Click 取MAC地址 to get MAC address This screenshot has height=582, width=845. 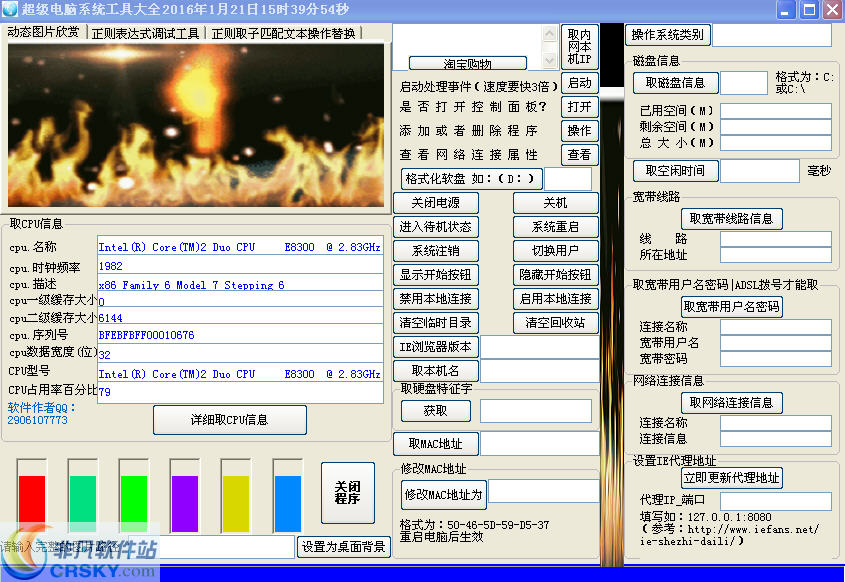pyautogui.click(x=437, y=443)
